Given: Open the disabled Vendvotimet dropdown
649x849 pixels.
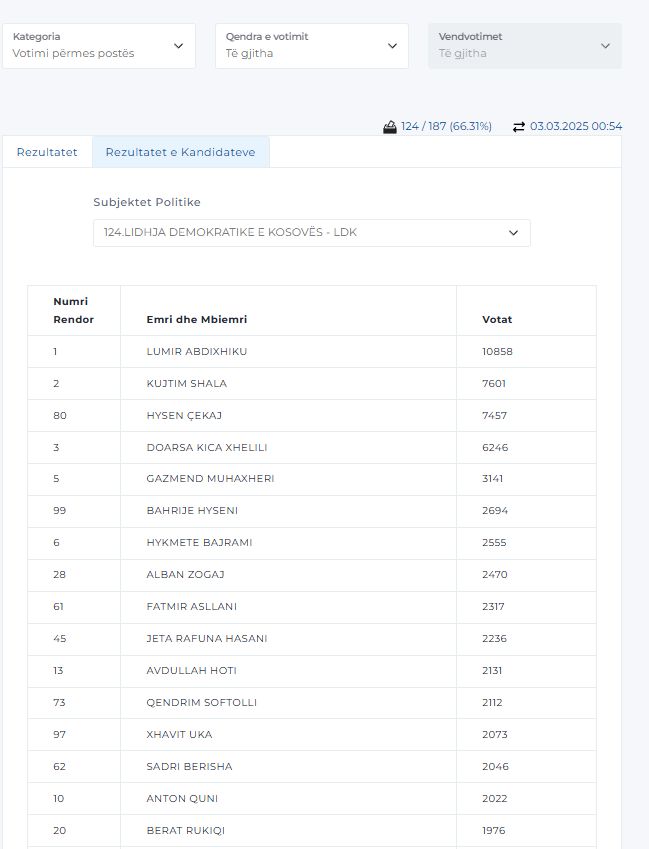Looking at the screenshot, I should 524,45.
